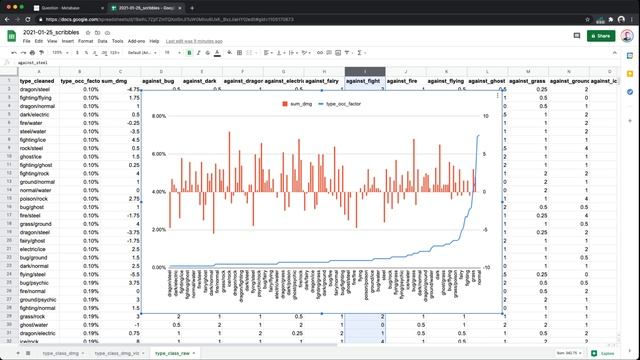Open the chart's three-dot options menu

coord(497,96)
